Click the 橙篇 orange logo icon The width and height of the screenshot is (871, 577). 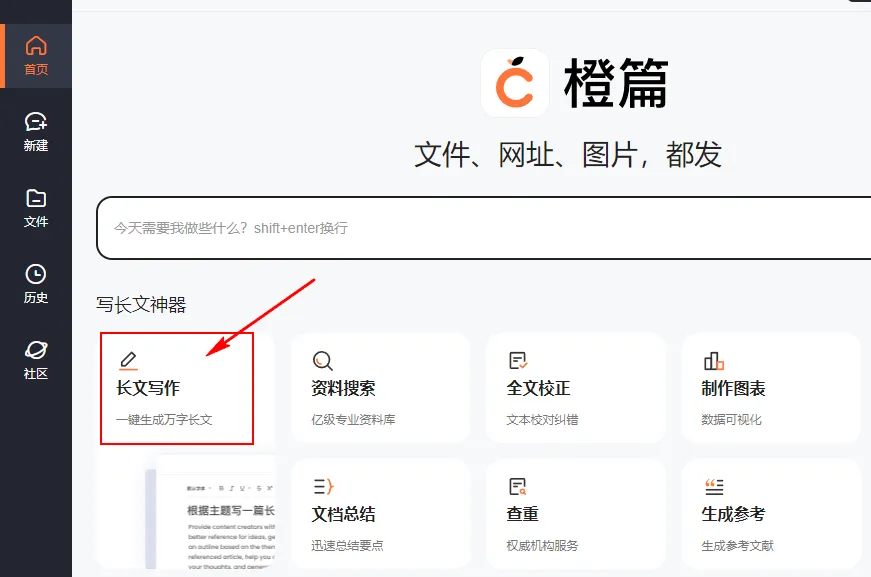(514, 83)
